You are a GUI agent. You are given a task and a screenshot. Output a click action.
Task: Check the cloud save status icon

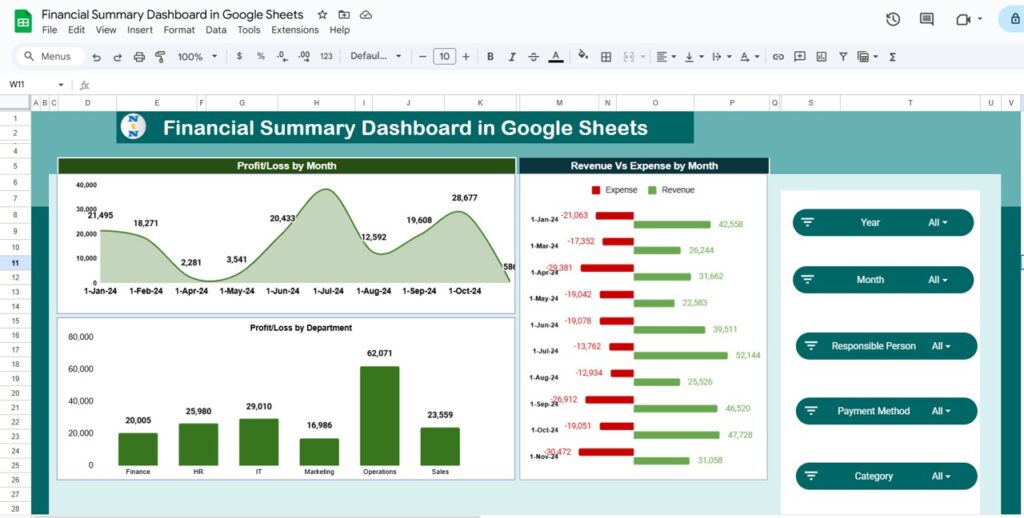pyautogui.click(x=366, y=14)
